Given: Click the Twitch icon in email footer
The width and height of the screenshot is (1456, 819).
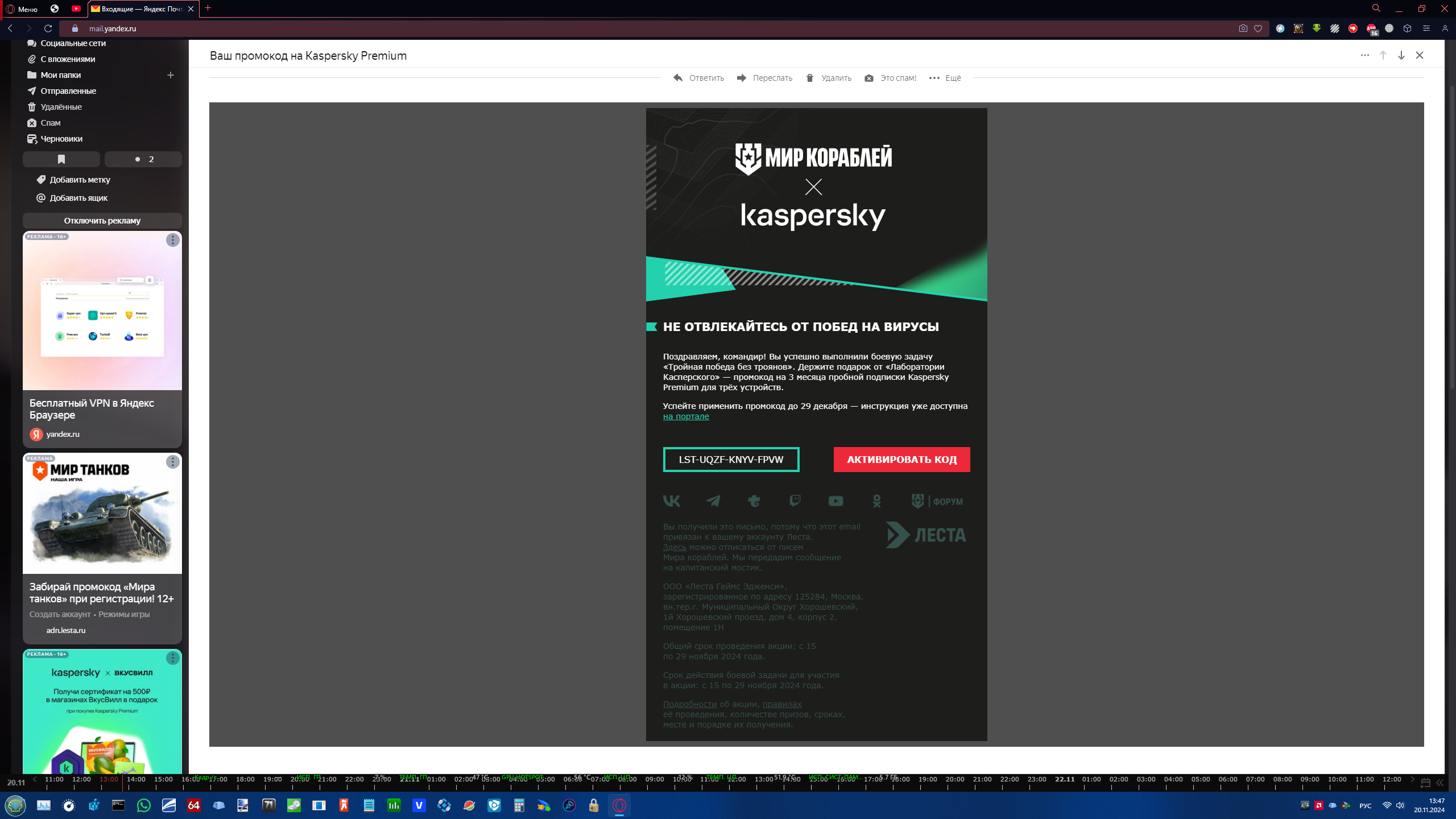Looking at the screenshot, I should (x=795, y=501).
